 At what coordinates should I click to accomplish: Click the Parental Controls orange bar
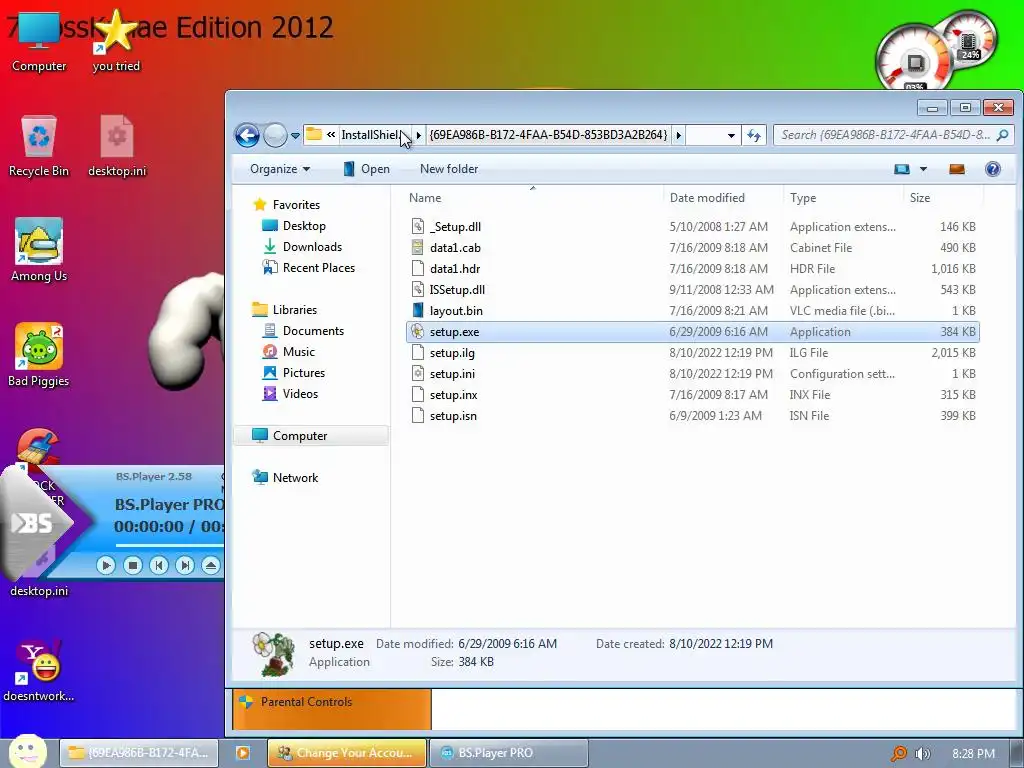(x=332, y=709)
